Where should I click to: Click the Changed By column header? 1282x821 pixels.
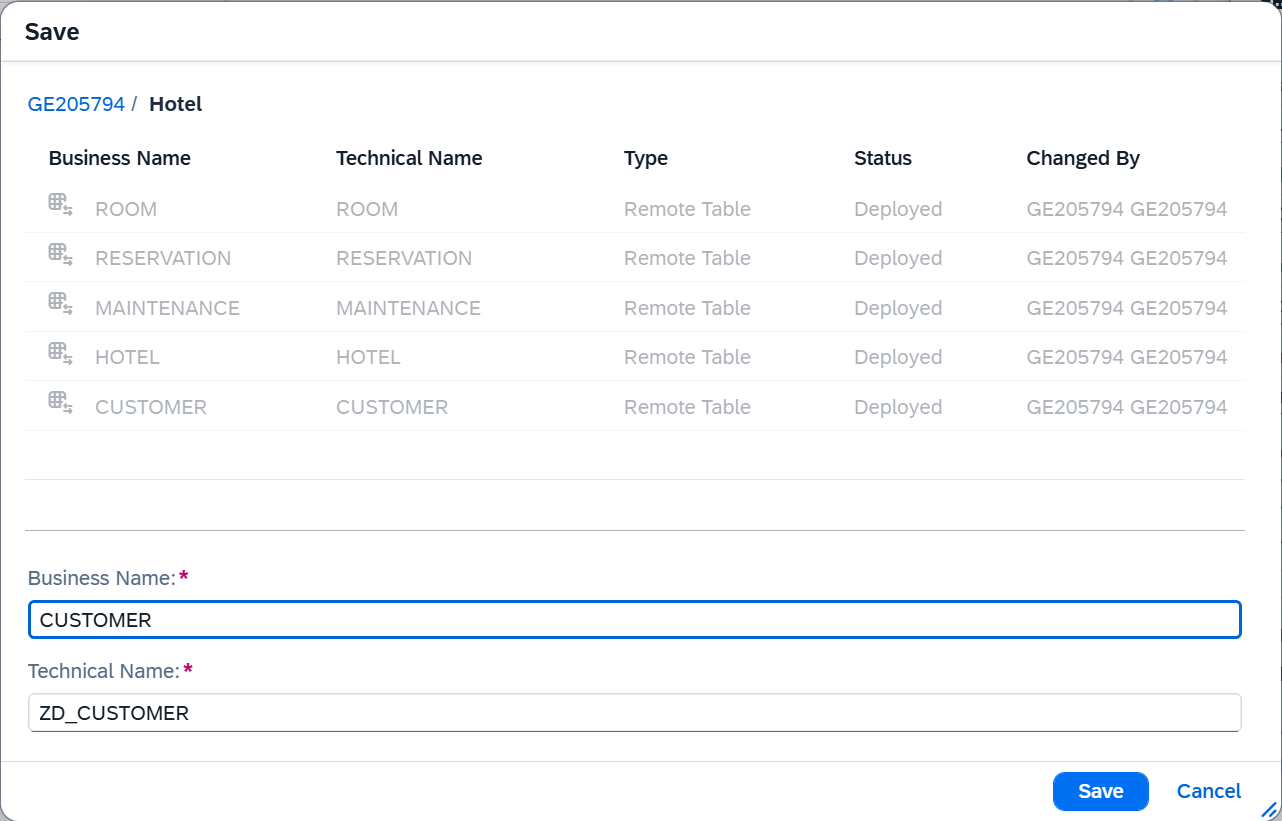pyautogui.click(x=1083, y=158)
